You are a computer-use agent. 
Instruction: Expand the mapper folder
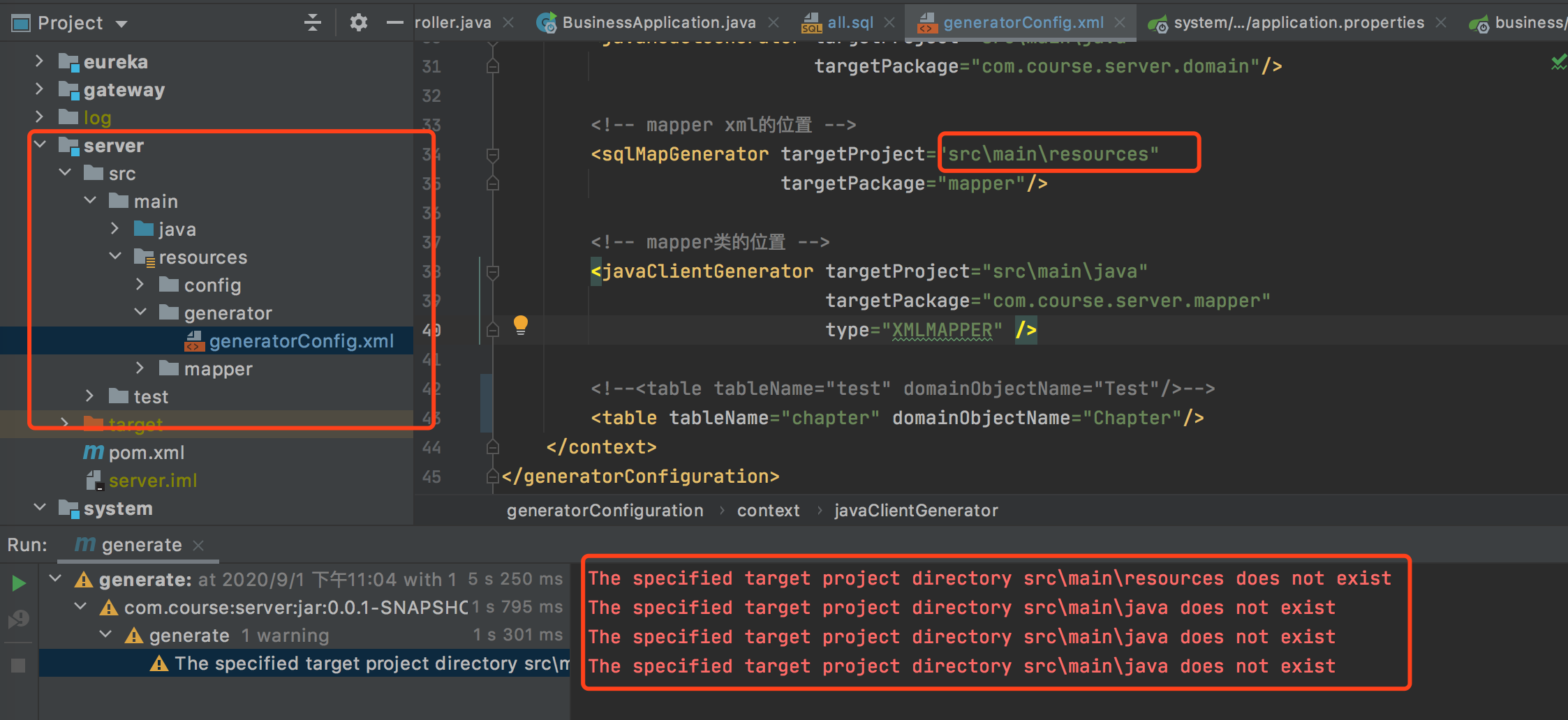pyautogui.click(x=140, y=368)
